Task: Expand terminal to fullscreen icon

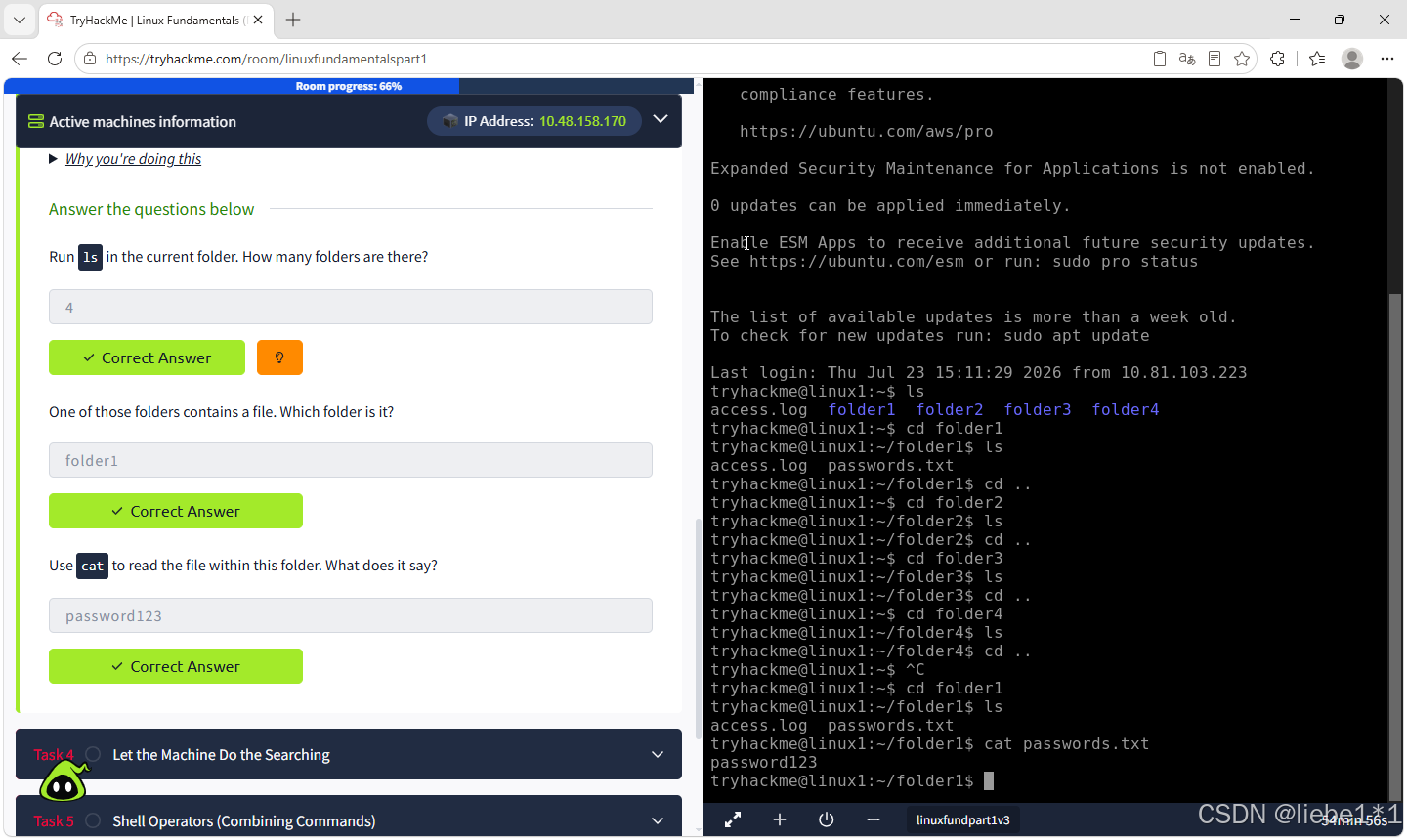Action: coord(733,819)
